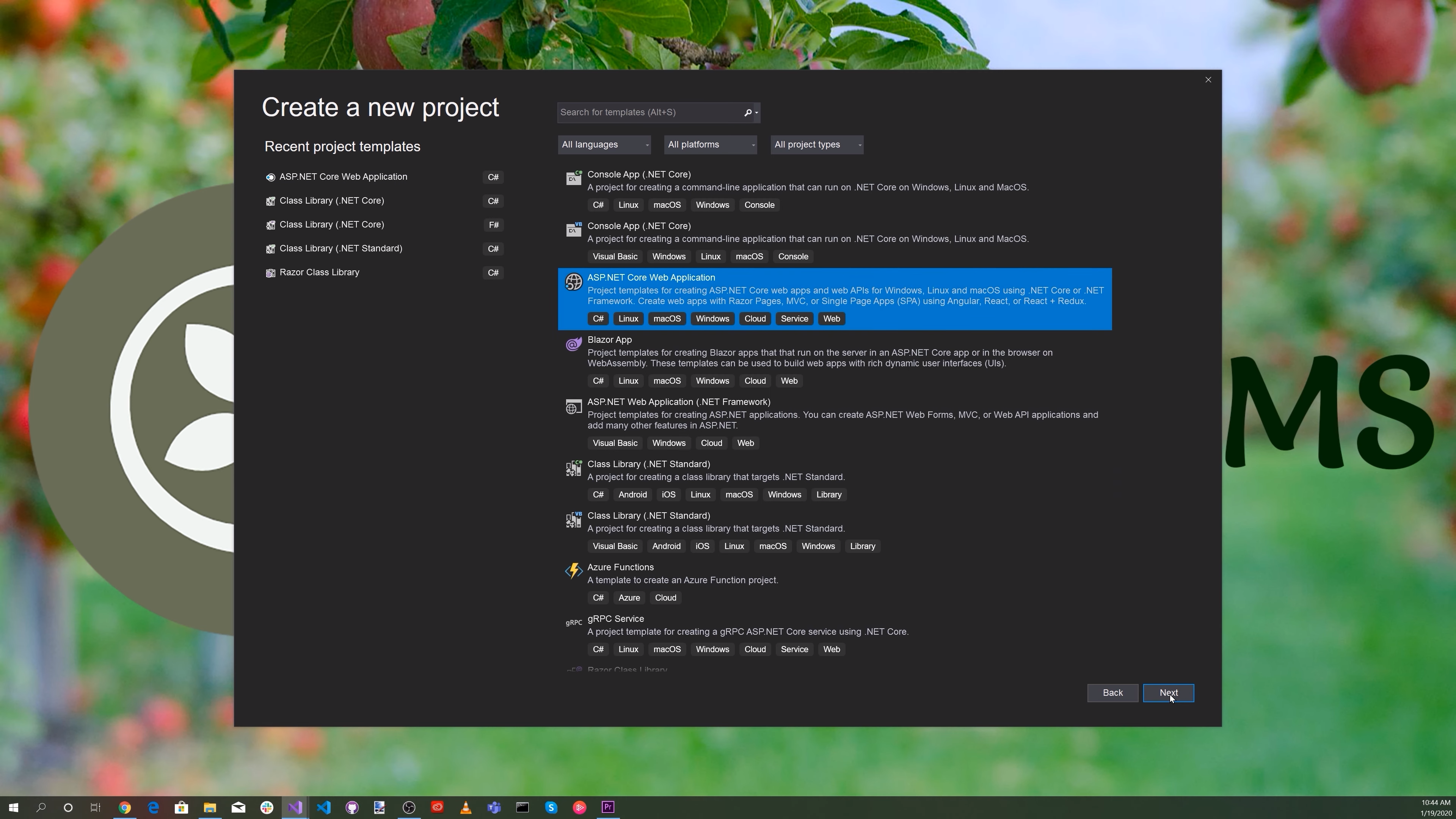Open Microsoft Edge from the taskbar
The height and width of the screenshot is (819, 1456).
pyautogui.click(x=153, y=808)
